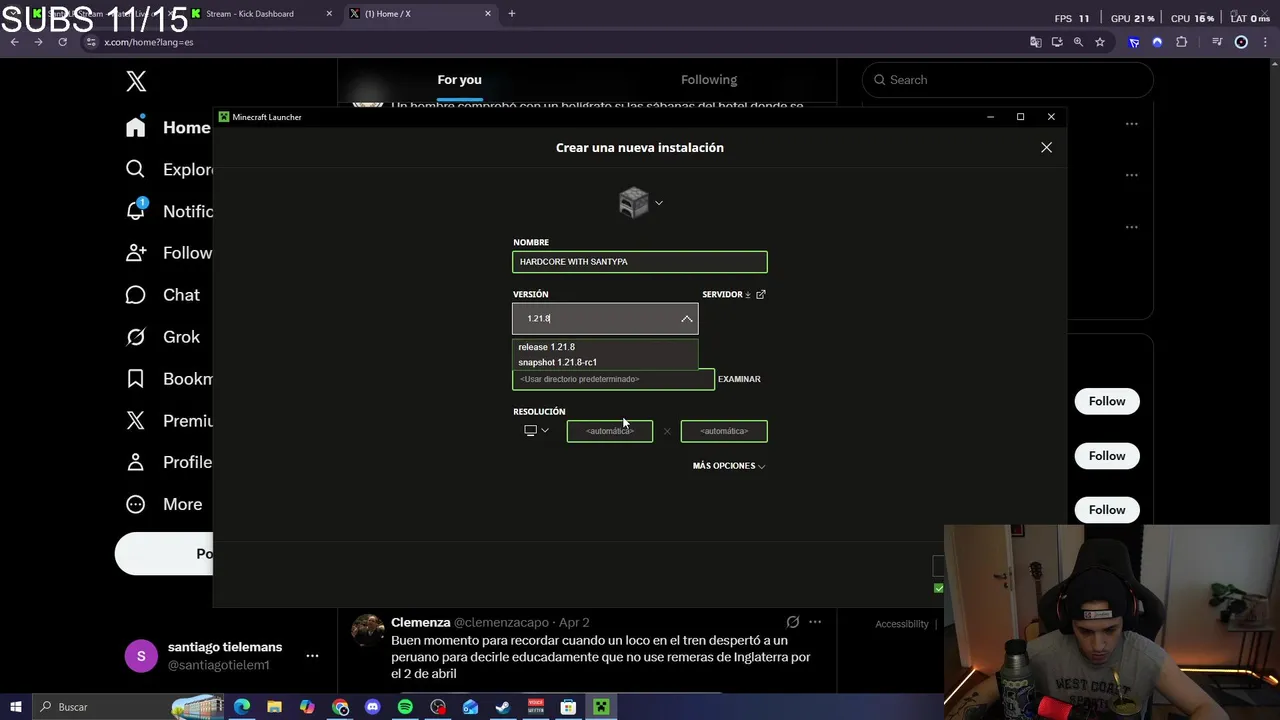The height and width of the screenshot is (720, 1280).
Task: Open the browser zoom magnifier icon
Action: click(1078, 42)
